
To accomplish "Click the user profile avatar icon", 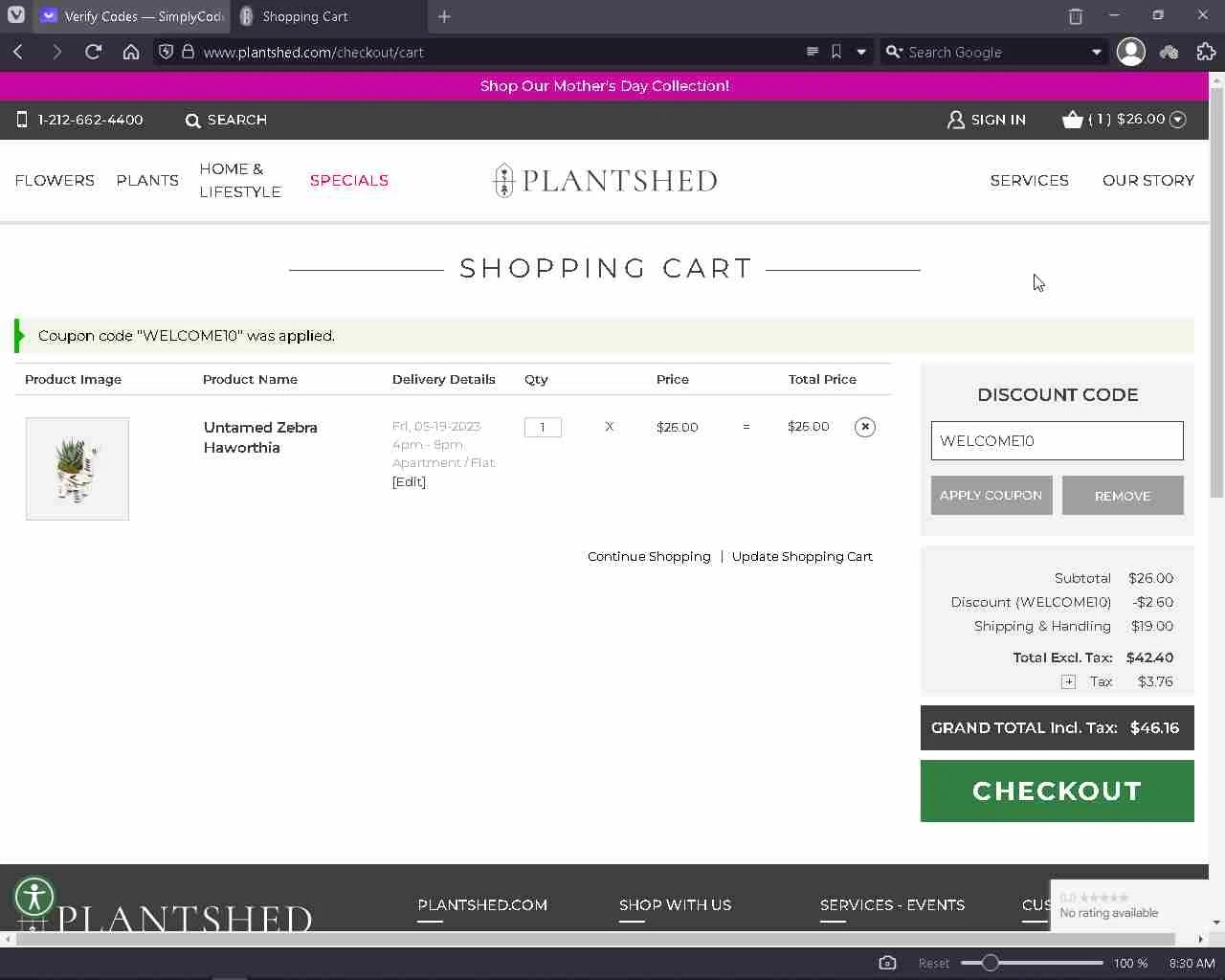I will click(1131, 52).
